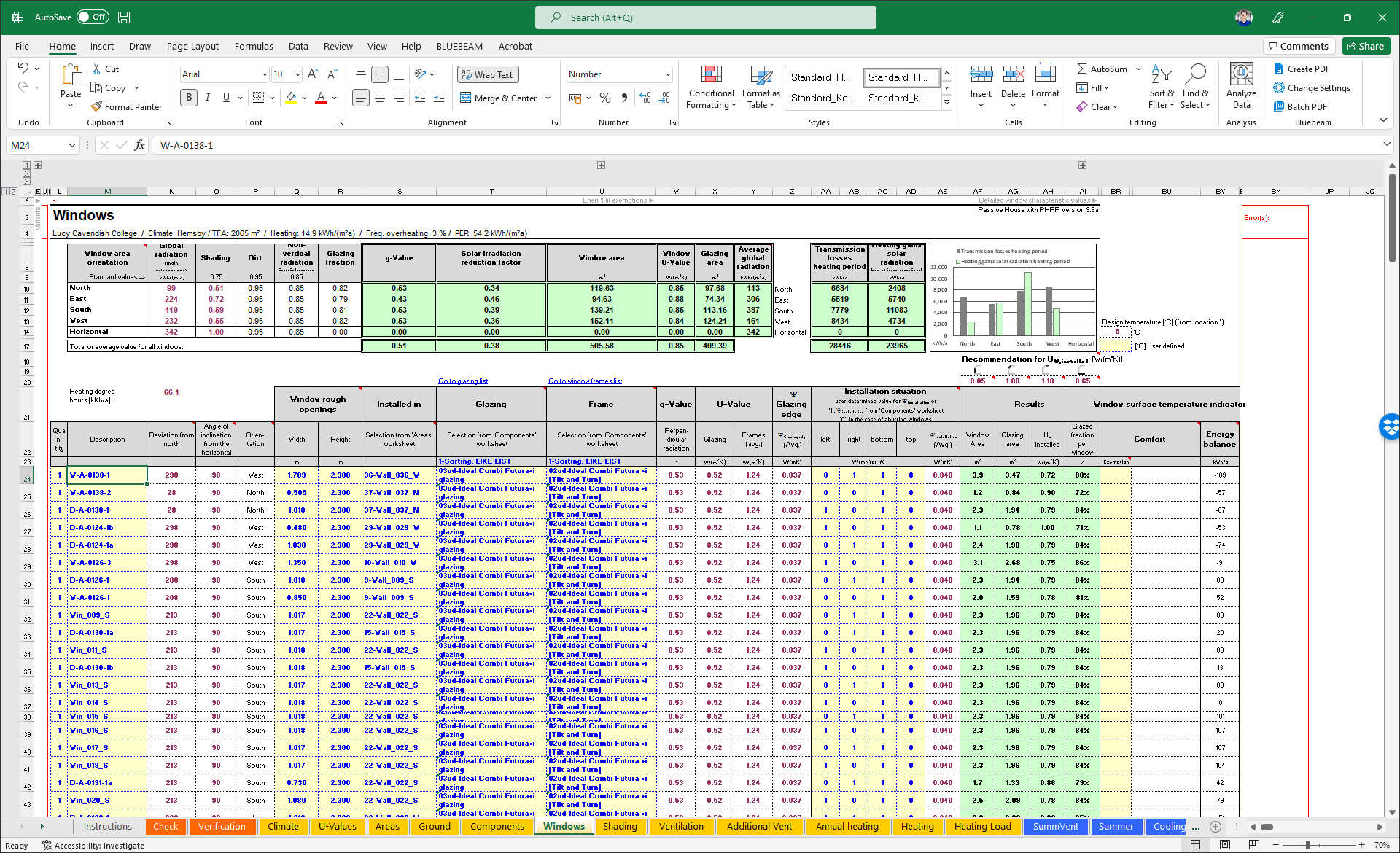The height and width of the screenshot is (853, 1400).
Task: Open the font name dropdown showing Arial
Action: [264, 74]
